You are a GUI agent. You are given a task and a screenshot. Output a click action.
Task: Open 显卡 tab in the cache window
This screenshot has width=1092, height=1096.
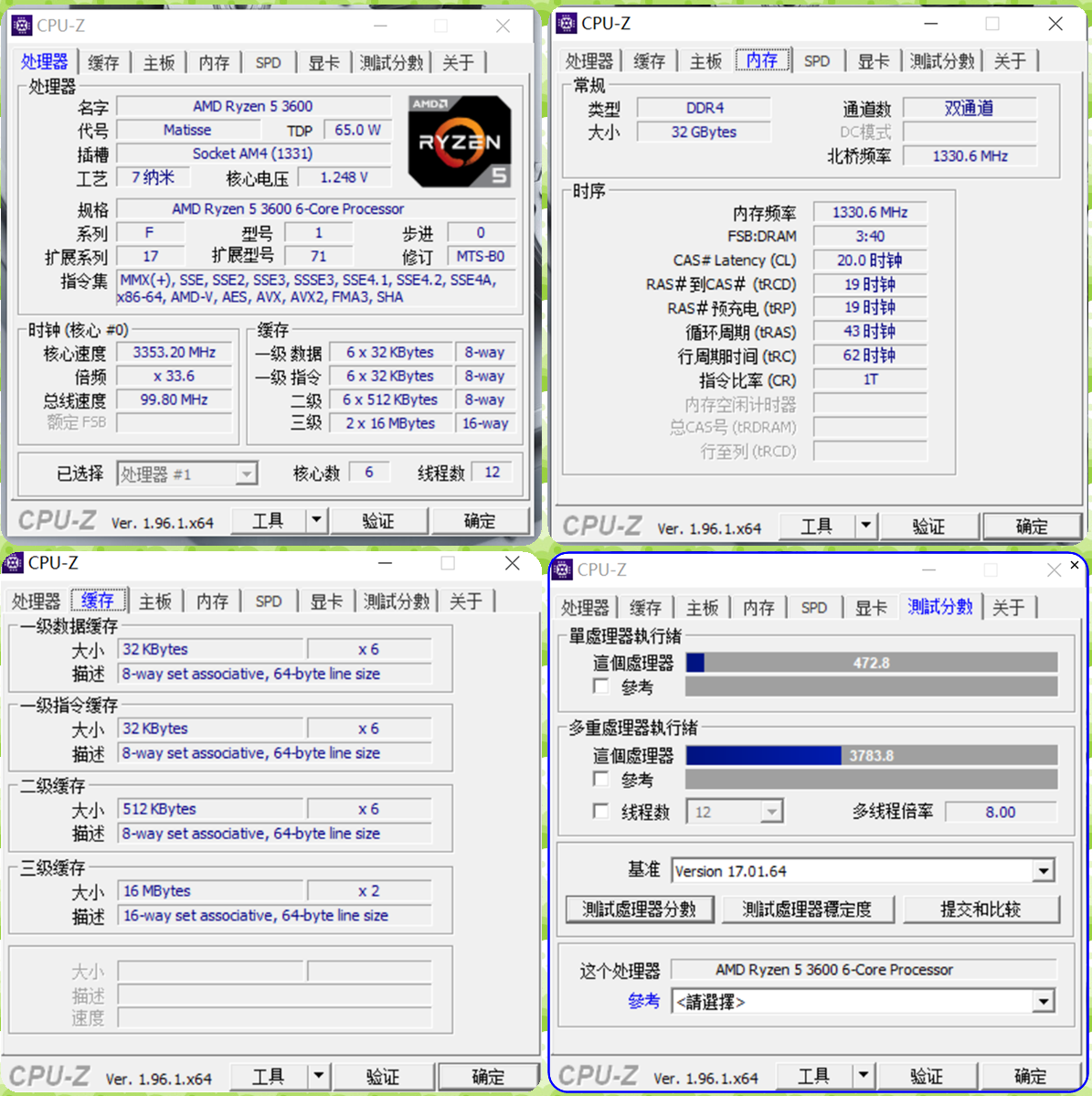tap(326, 601)
